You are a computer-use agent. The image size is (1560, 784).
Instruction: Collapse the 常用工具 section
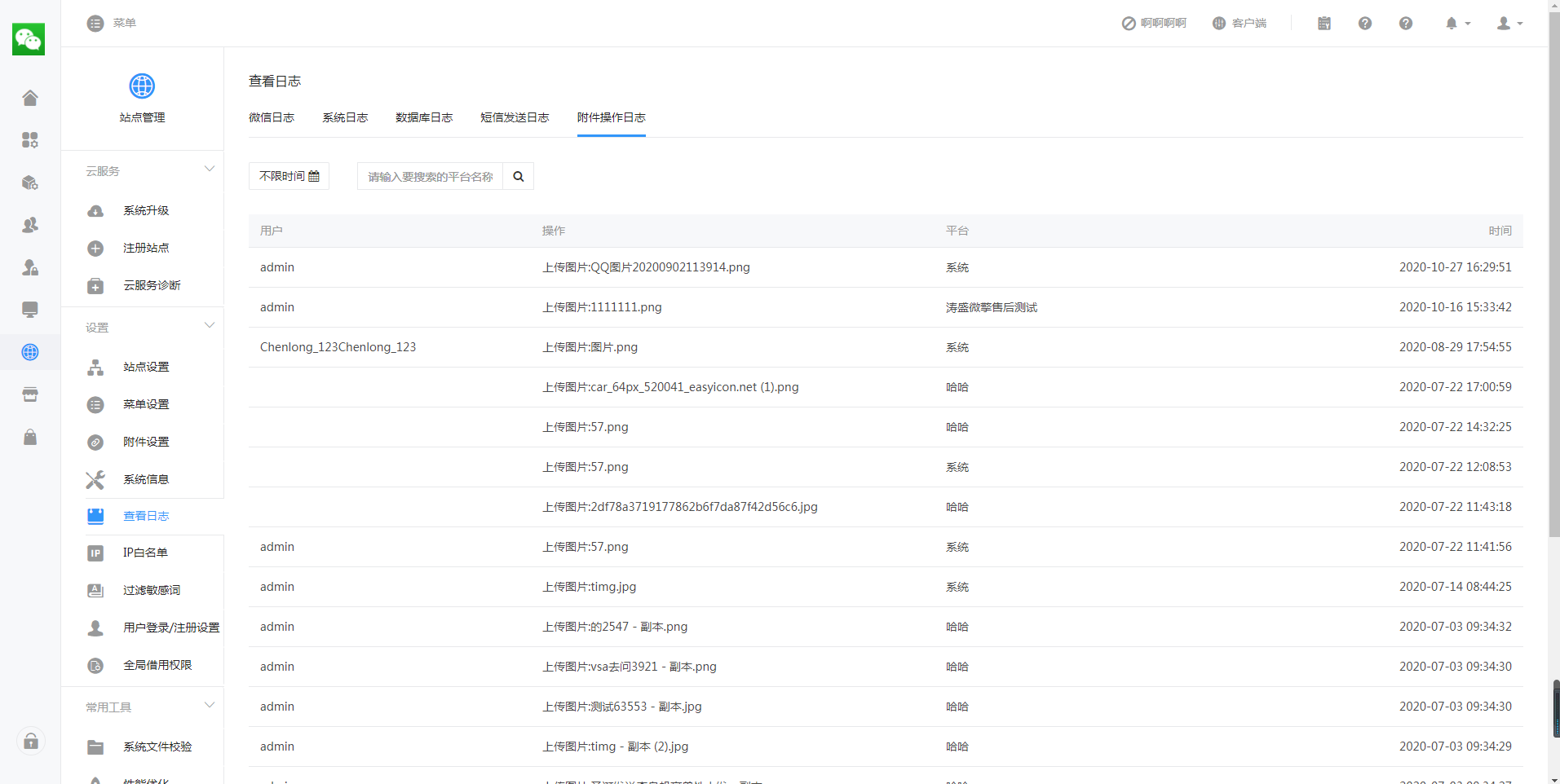[210, 706]
